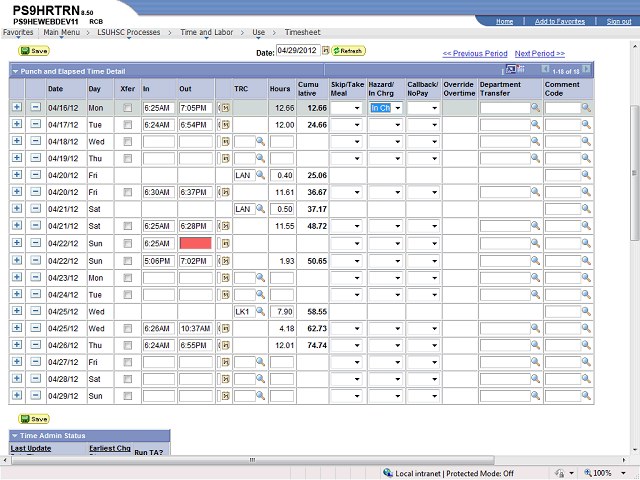The height and width of the screenshot is (480, 640).
Task: Open Callback/NoPay dropdown for 04/16/12
Action: pos(424,108)
